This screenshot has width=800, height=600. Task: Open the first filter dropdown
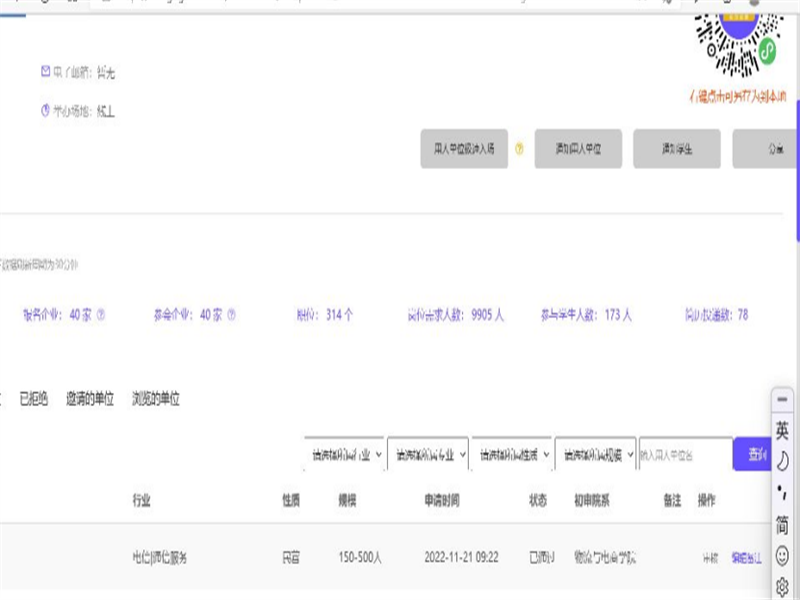tap(344, 454)
